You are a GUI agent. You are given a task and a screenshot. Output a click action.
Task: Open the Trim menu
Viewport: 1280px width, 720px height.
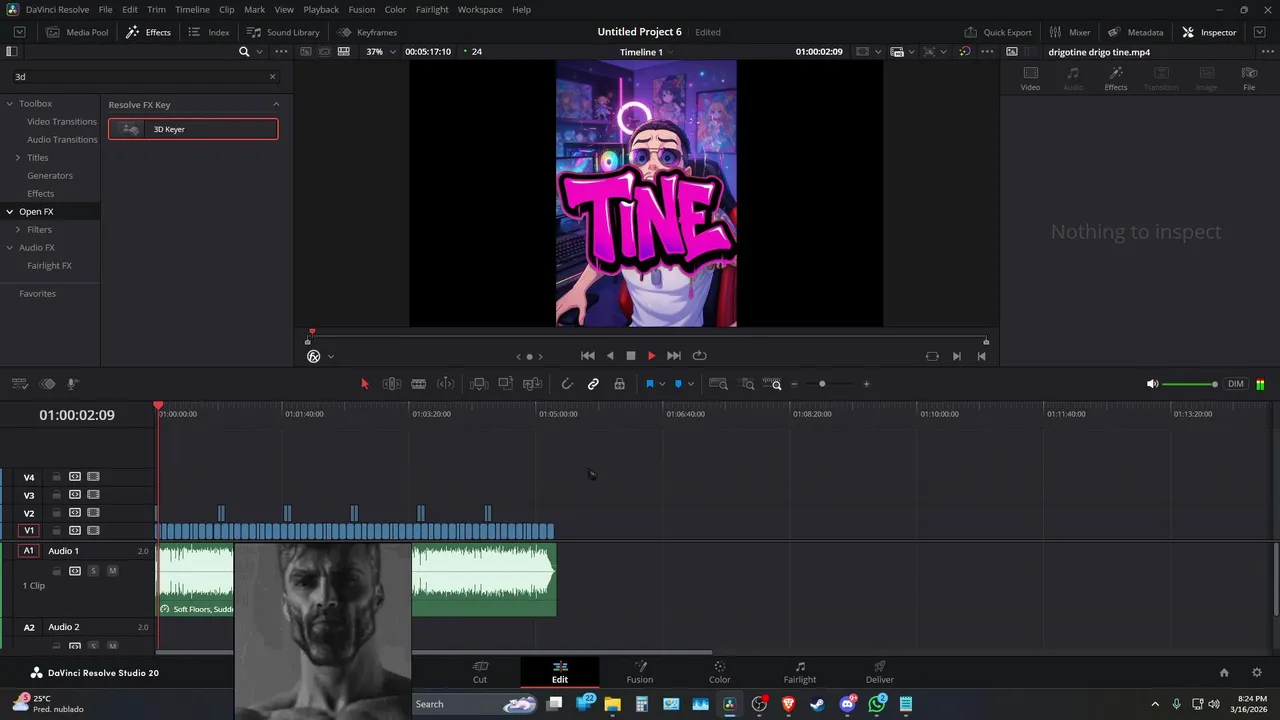pos(156,9)
